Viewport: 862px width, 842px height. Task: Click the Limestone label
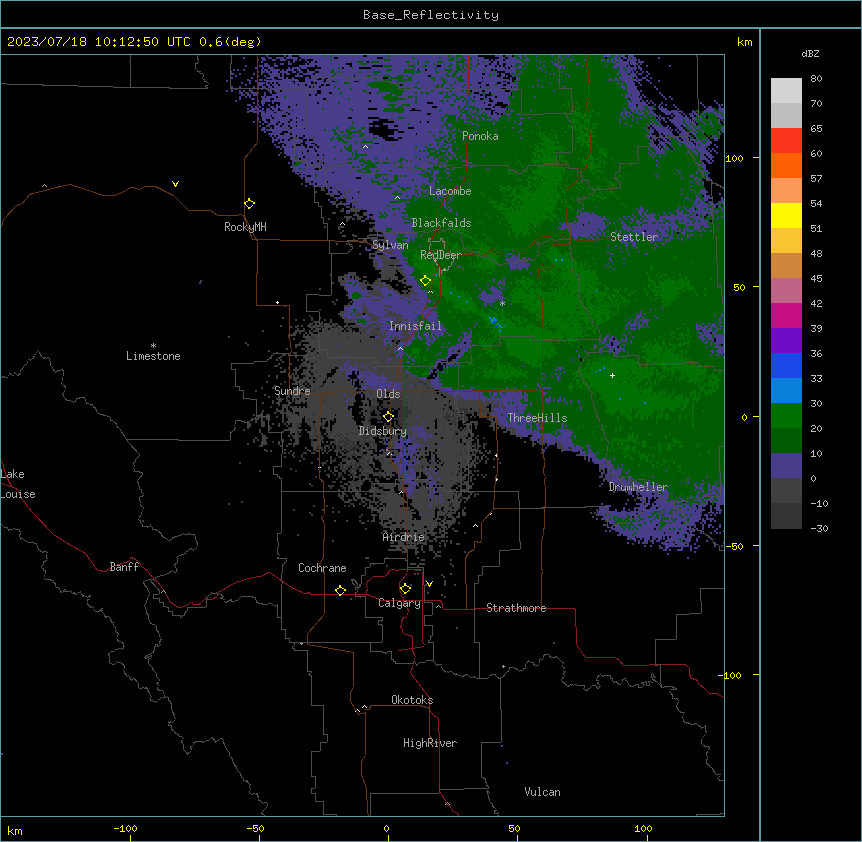(153, 356)
